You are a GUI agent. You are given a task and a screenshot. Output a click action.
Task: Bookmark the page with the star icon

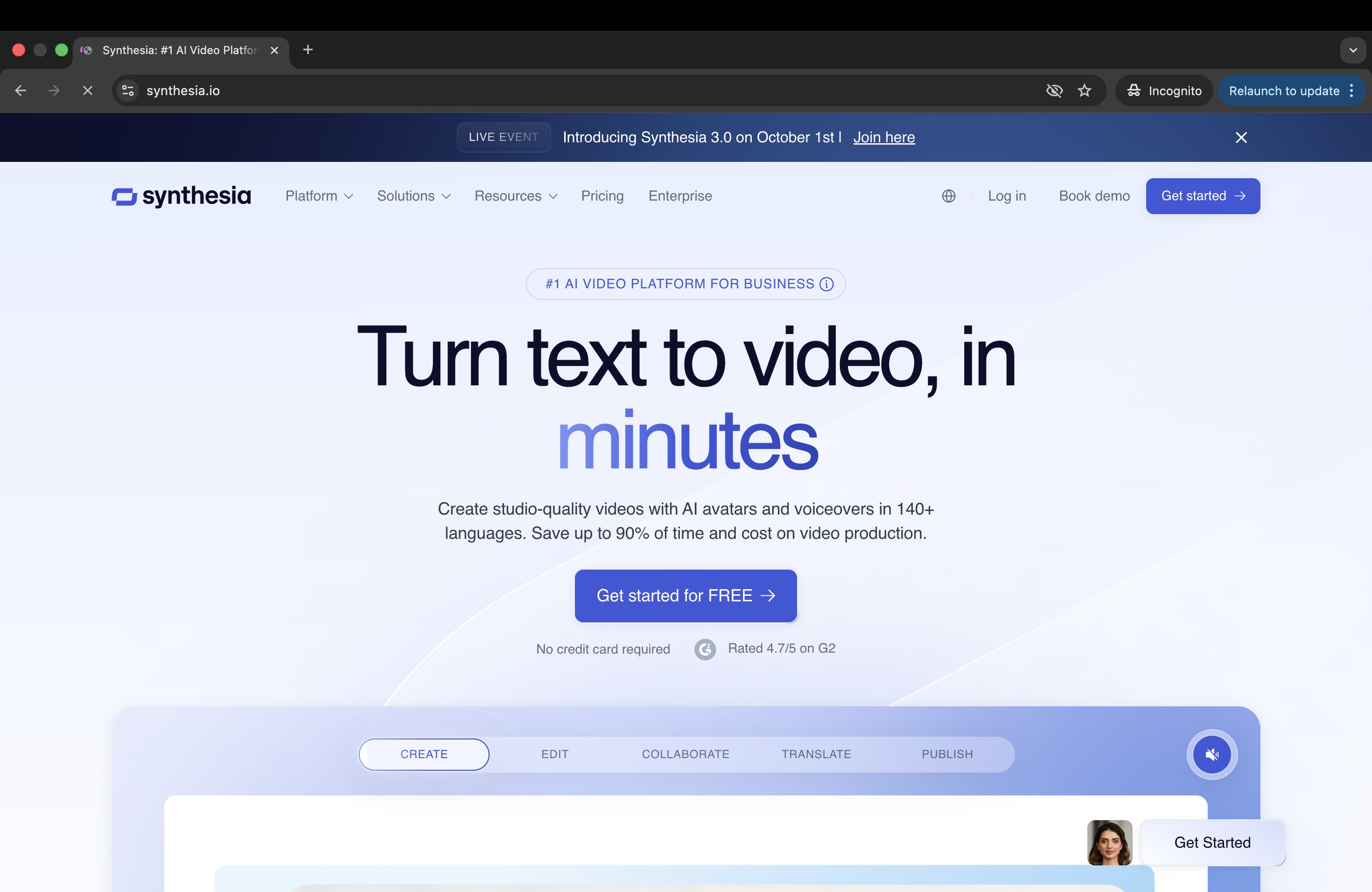[x=1085, y=91]
